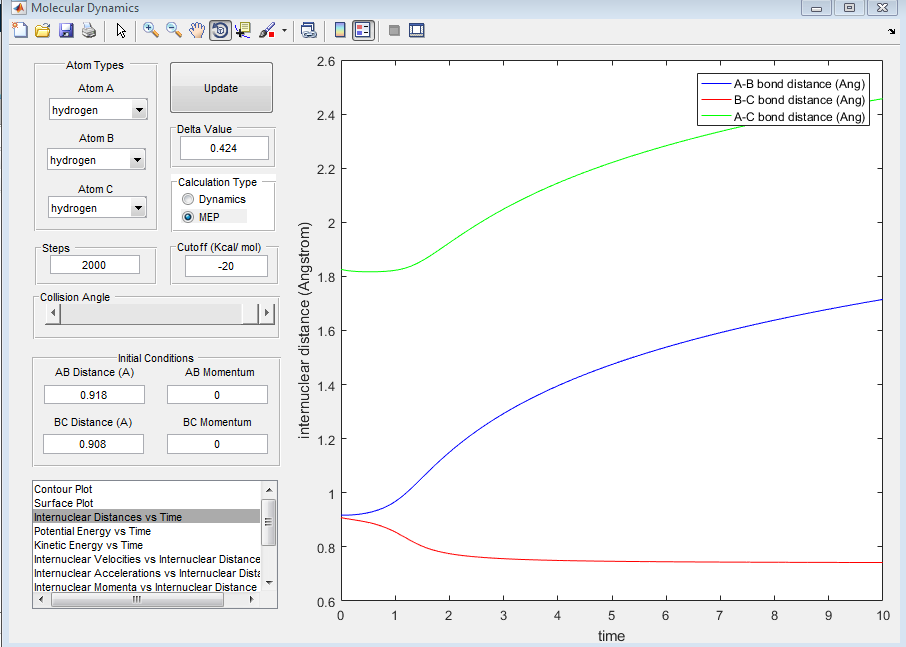Image resolution: width=906 pixels, height=647 pixels.
Task: Save figure using the floppy disk icon
Action: pos(65,30)
